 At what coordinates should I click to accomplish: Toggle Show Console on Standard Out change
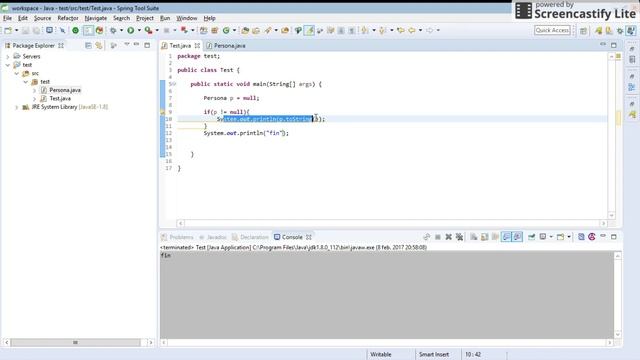click(506, 237)
